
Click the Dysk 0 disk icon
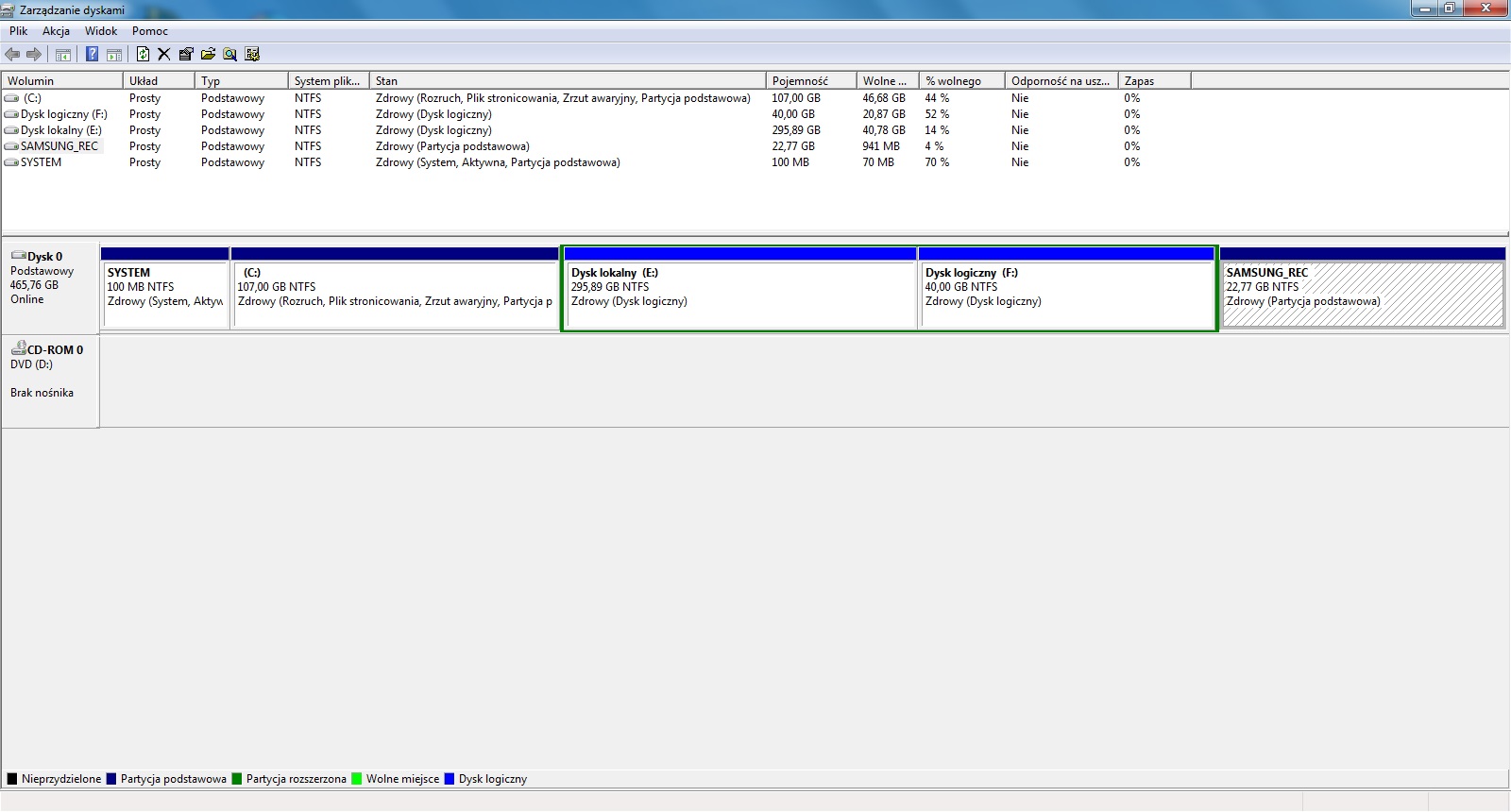[18, 256]
